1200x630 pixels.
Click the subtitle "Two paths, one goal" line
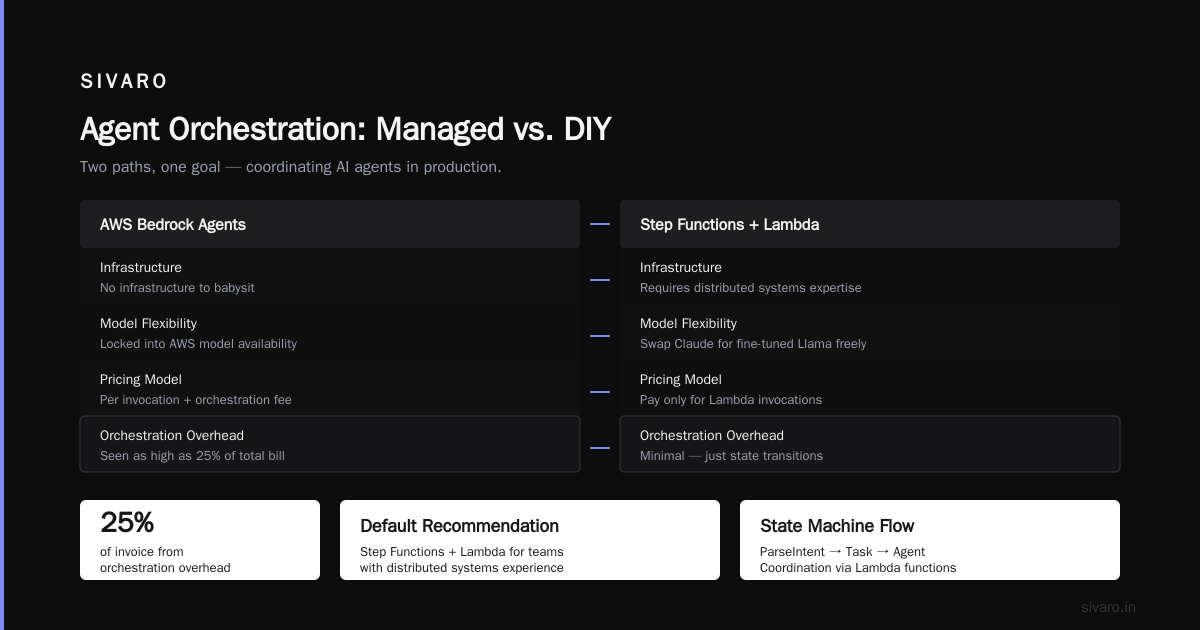tap(291, 167)
